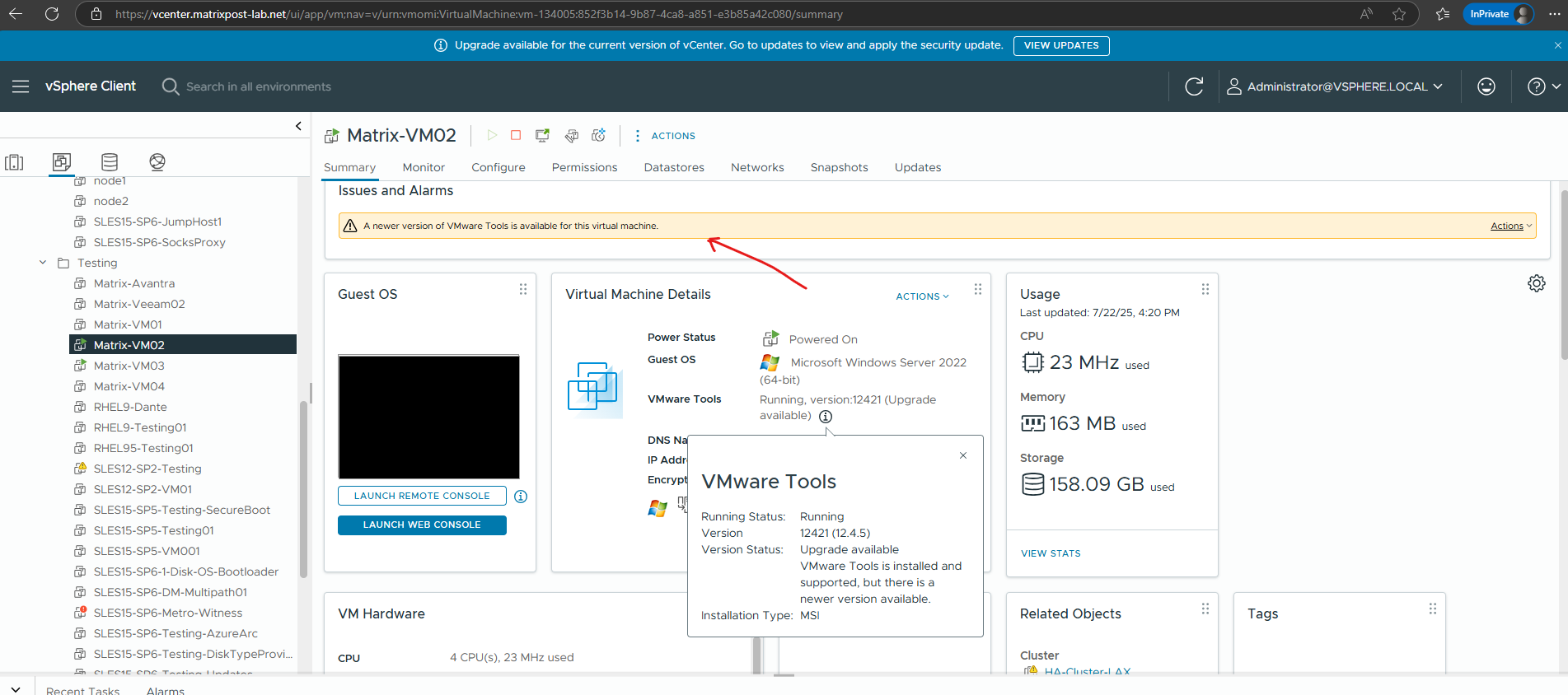1568x695 pixels.
Task: Switch to the Storage inventory view
Action: pyautogui.click(x=110, y=162)
